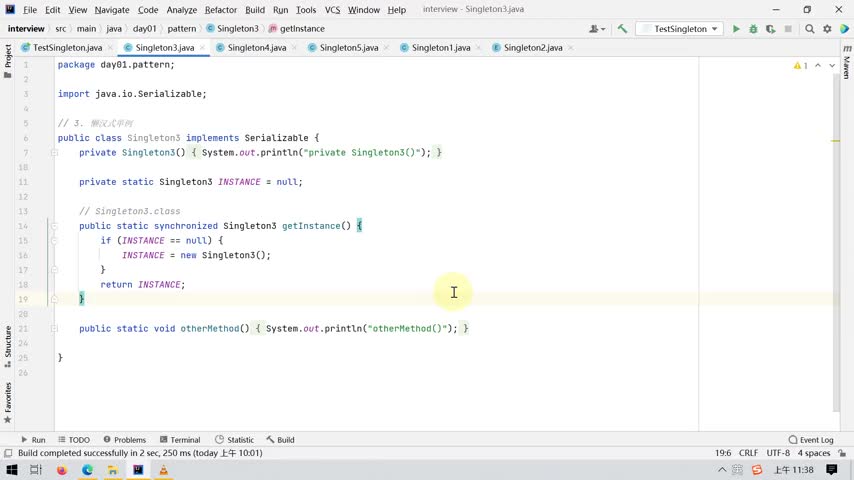
Task: Click the pattern breadcrumb in navigation bar
Action: (181, 29)
